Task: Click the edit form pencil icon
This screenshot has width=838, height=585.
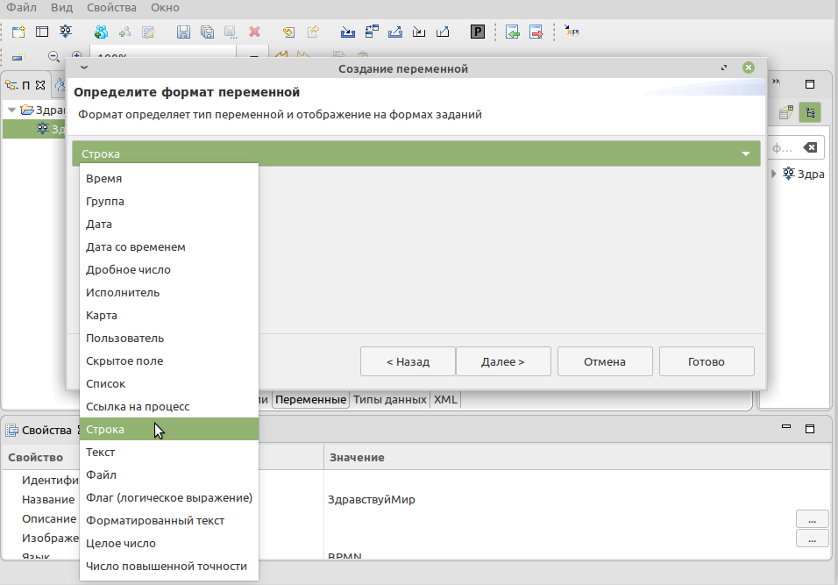Action: pyautogui.click(x=148, y=32)
